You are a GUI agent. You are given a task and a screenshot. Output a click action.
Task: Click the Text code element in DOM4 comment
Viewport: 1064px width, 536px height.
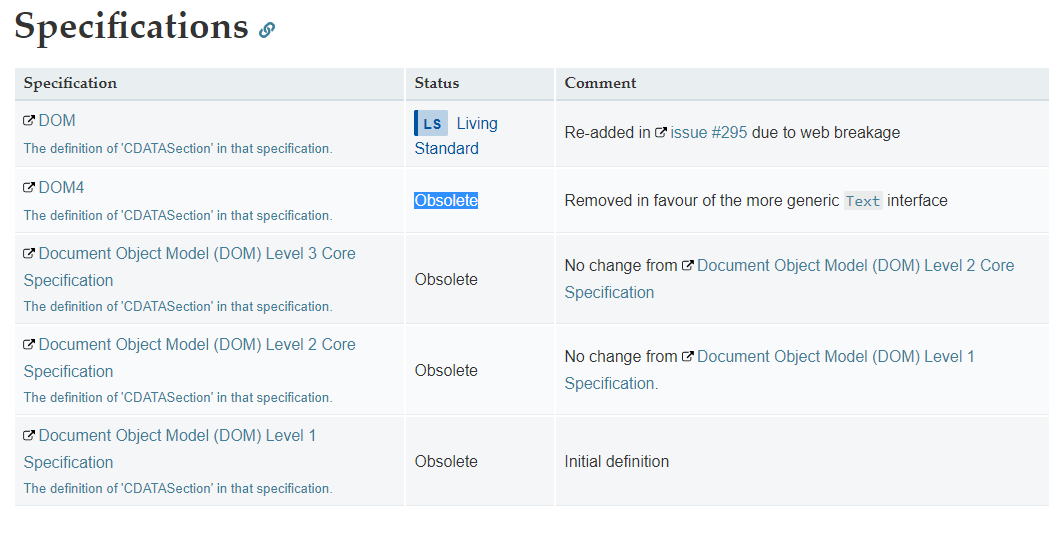[863, 201]
